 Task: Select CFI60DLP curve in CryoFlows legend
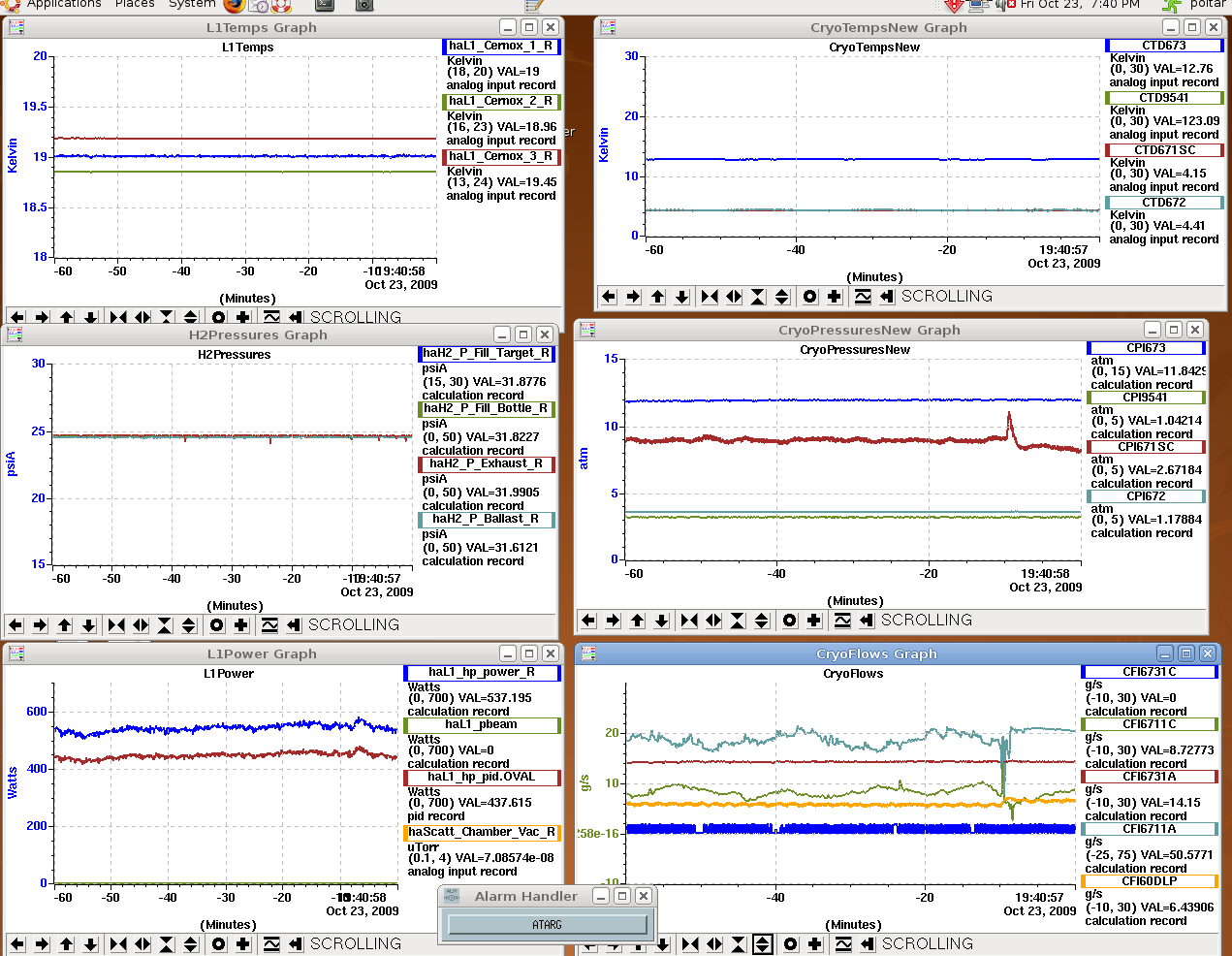click(1150, 881)
